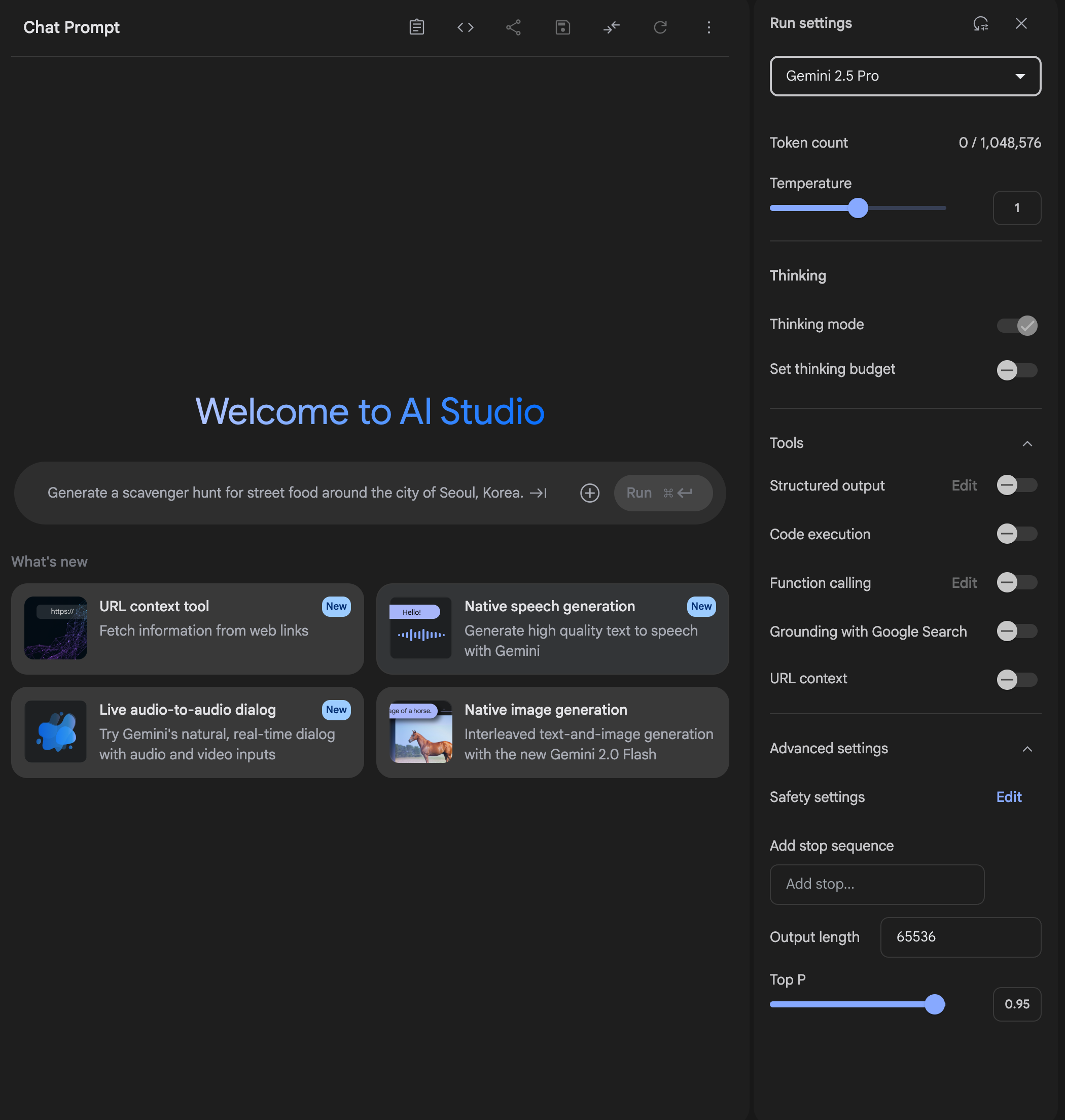This screenshot has width=1065, height=1120.
Task: Close the Run settings panel
Action: [1021, 23]
